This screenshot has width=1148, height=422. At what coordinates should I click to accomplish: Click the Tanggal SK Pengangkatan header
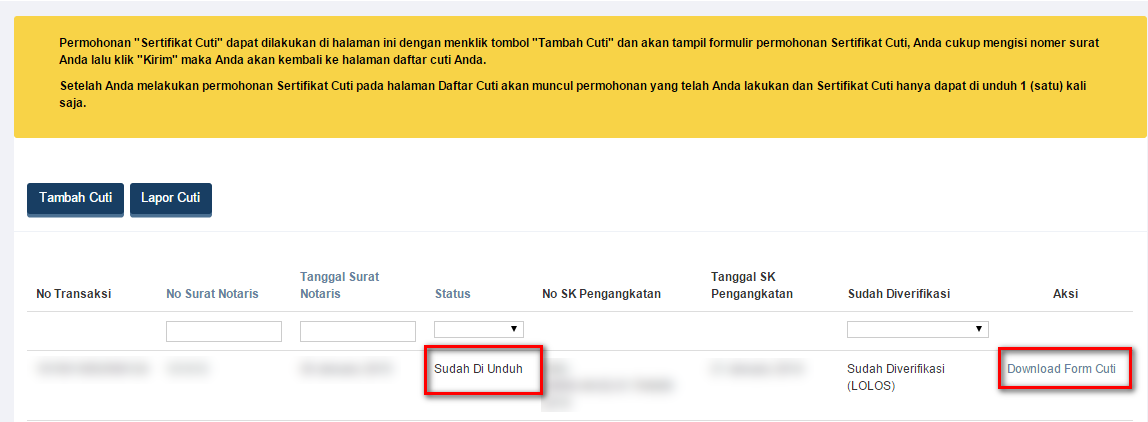click(751, 285)
